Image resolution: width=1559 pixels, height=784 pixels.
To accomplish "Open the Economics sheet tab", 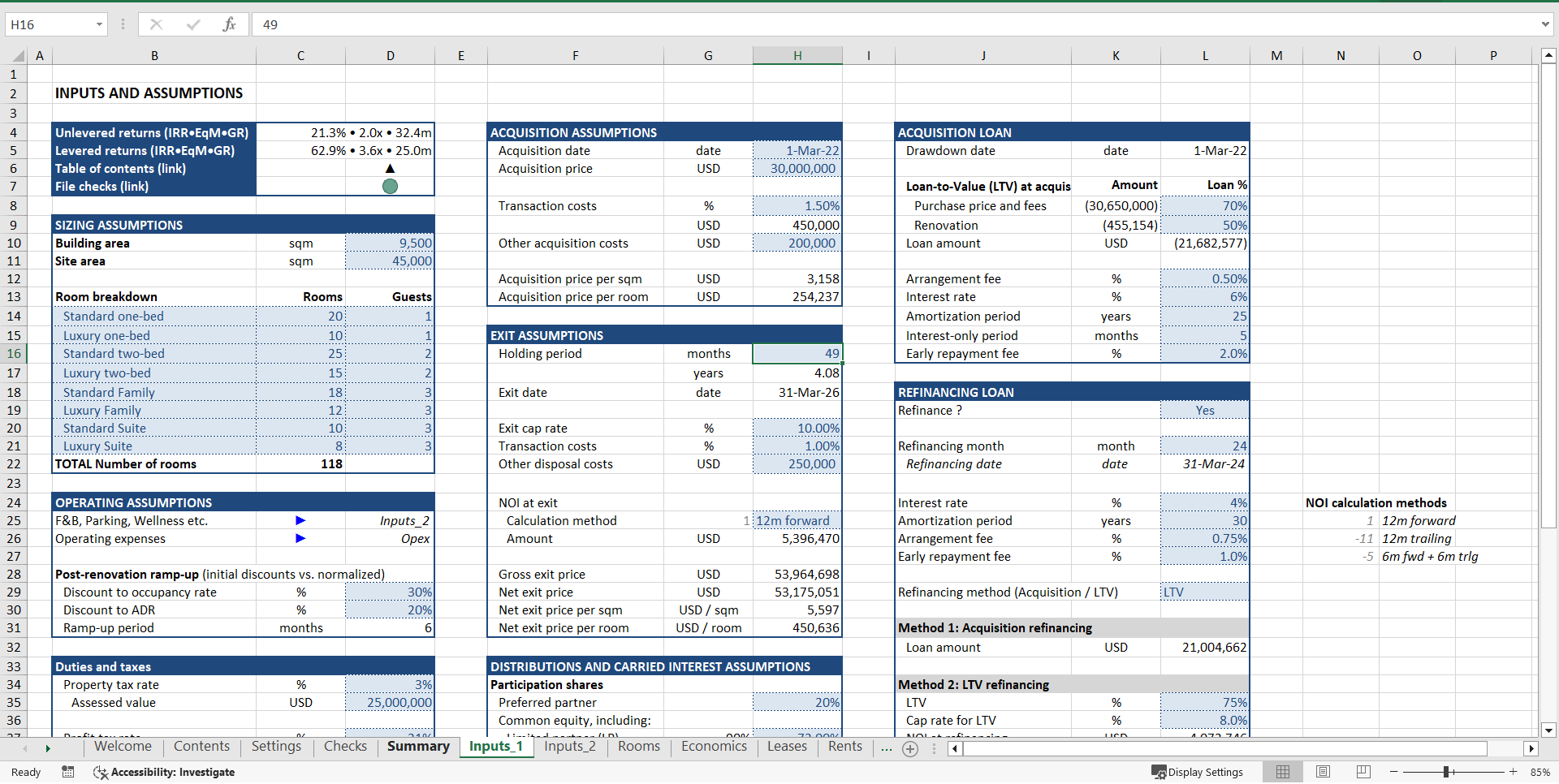I will [714, 747].
